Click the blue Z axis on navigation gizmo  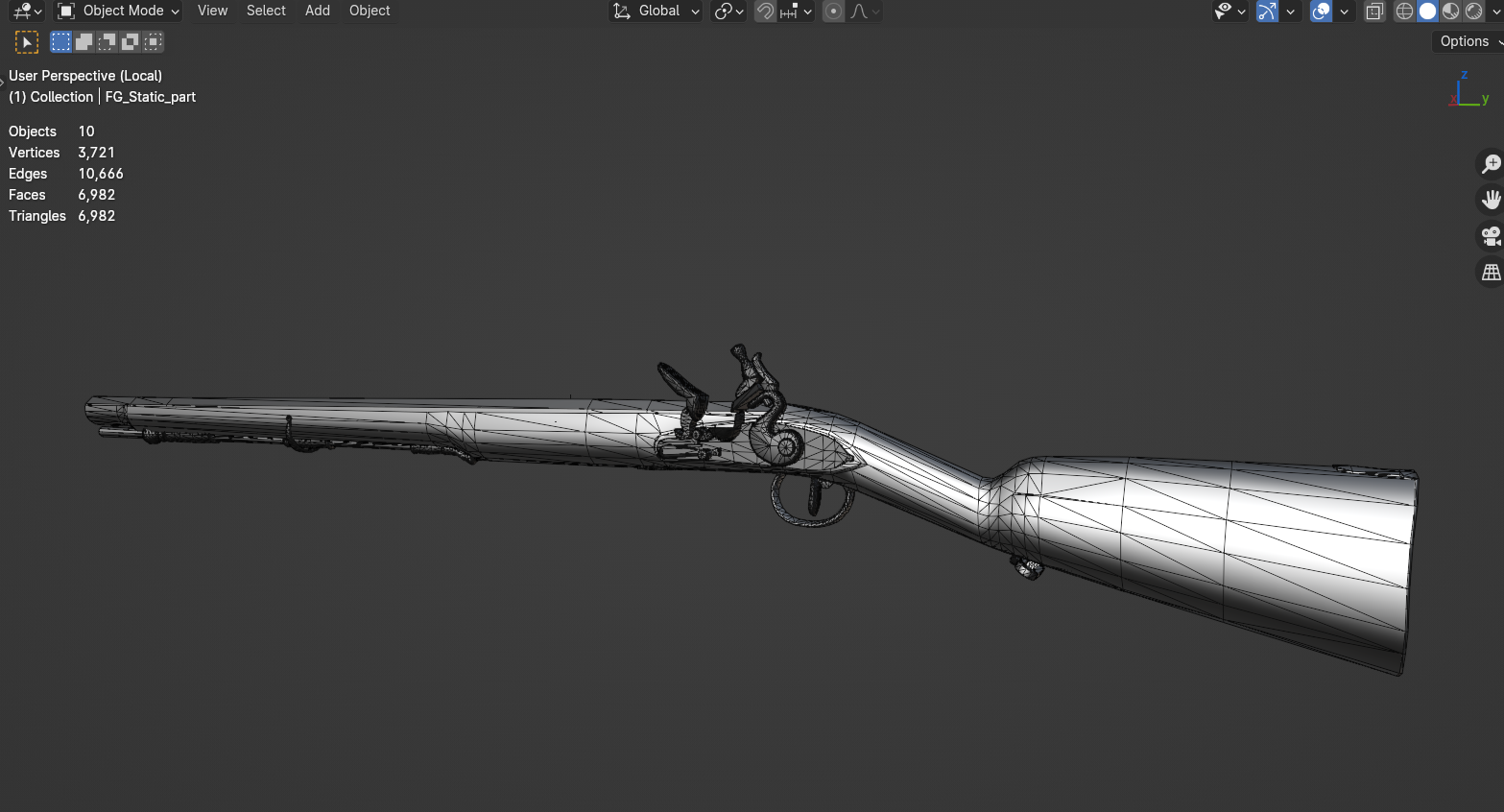point(1464,76)
